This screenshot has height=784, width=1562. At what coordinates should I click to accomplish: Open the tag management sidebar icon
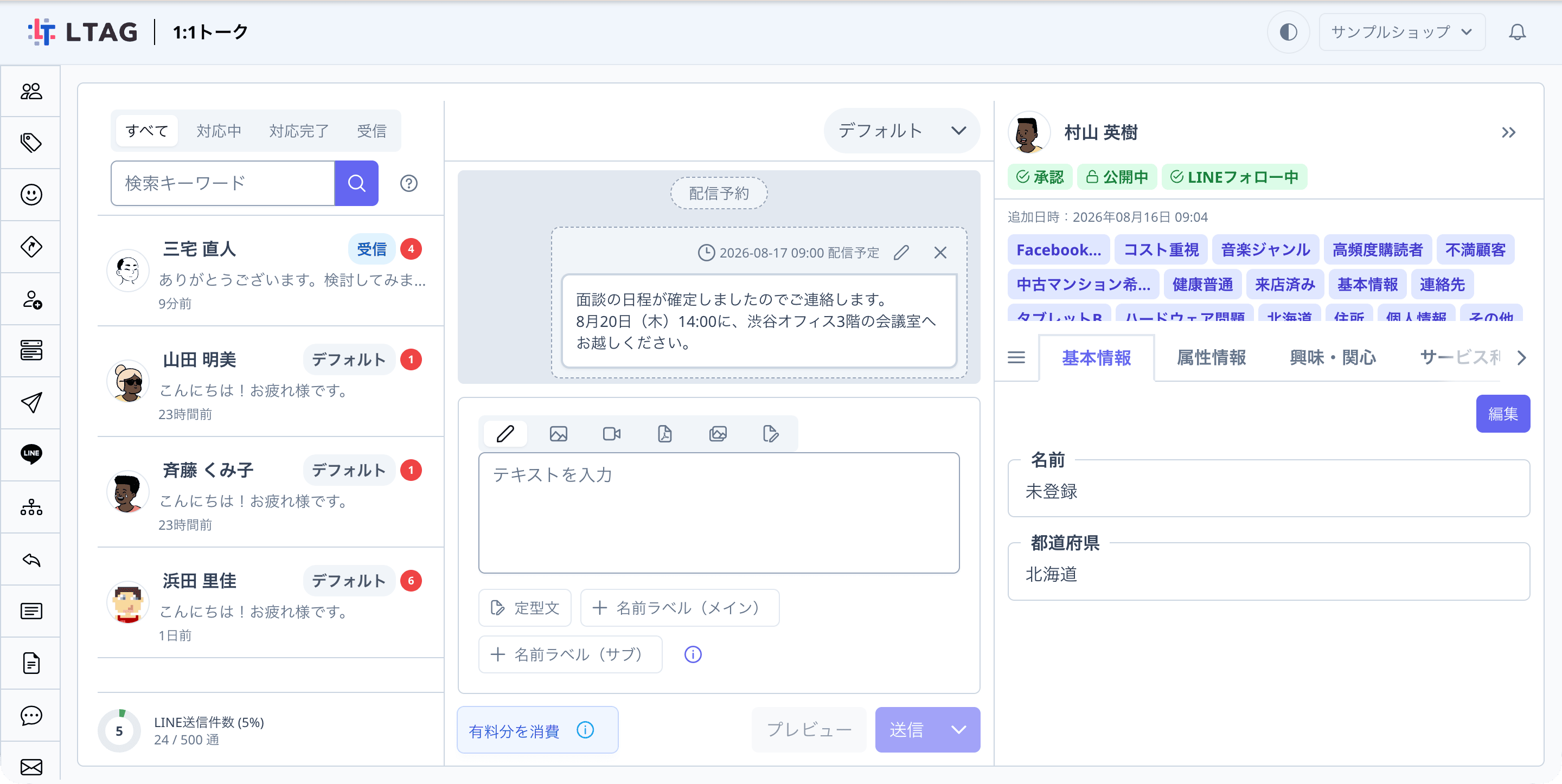pos(31,143)
